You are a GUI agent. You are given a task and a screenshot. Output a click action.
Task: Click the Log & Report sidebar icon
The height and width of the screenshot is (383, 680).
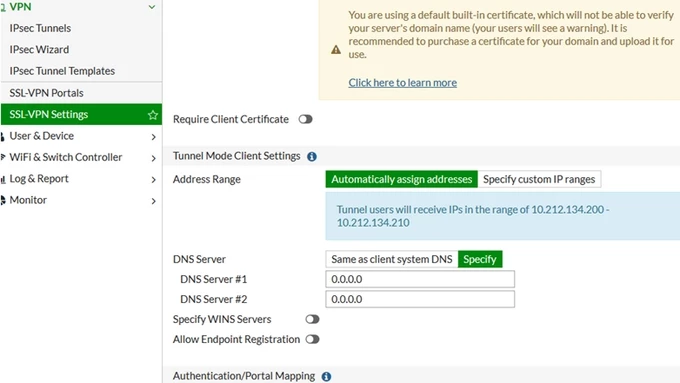pos(3,179)
